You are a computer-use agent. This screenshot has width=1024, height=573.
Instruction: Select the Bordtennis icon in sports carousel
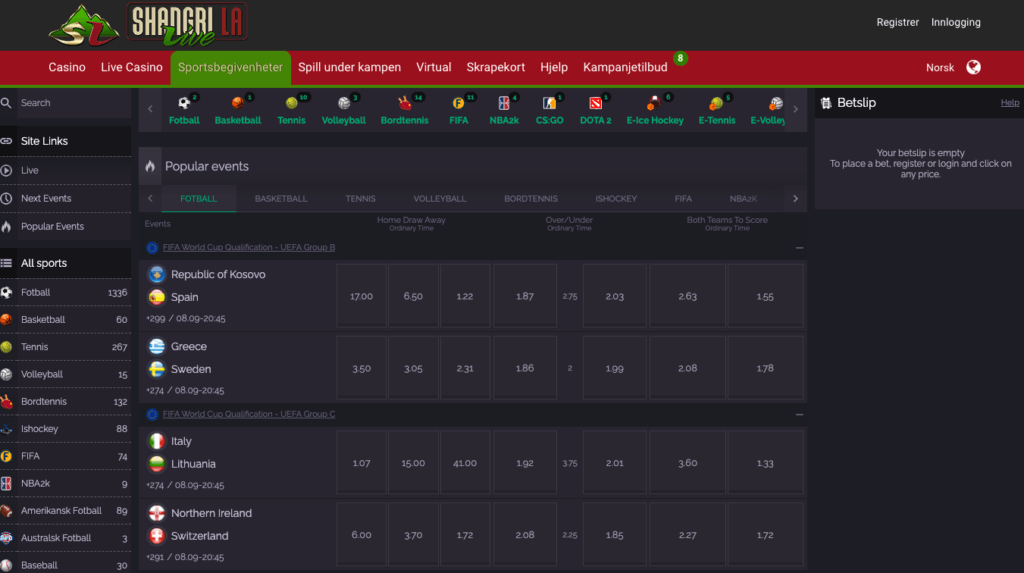(404, 103)
